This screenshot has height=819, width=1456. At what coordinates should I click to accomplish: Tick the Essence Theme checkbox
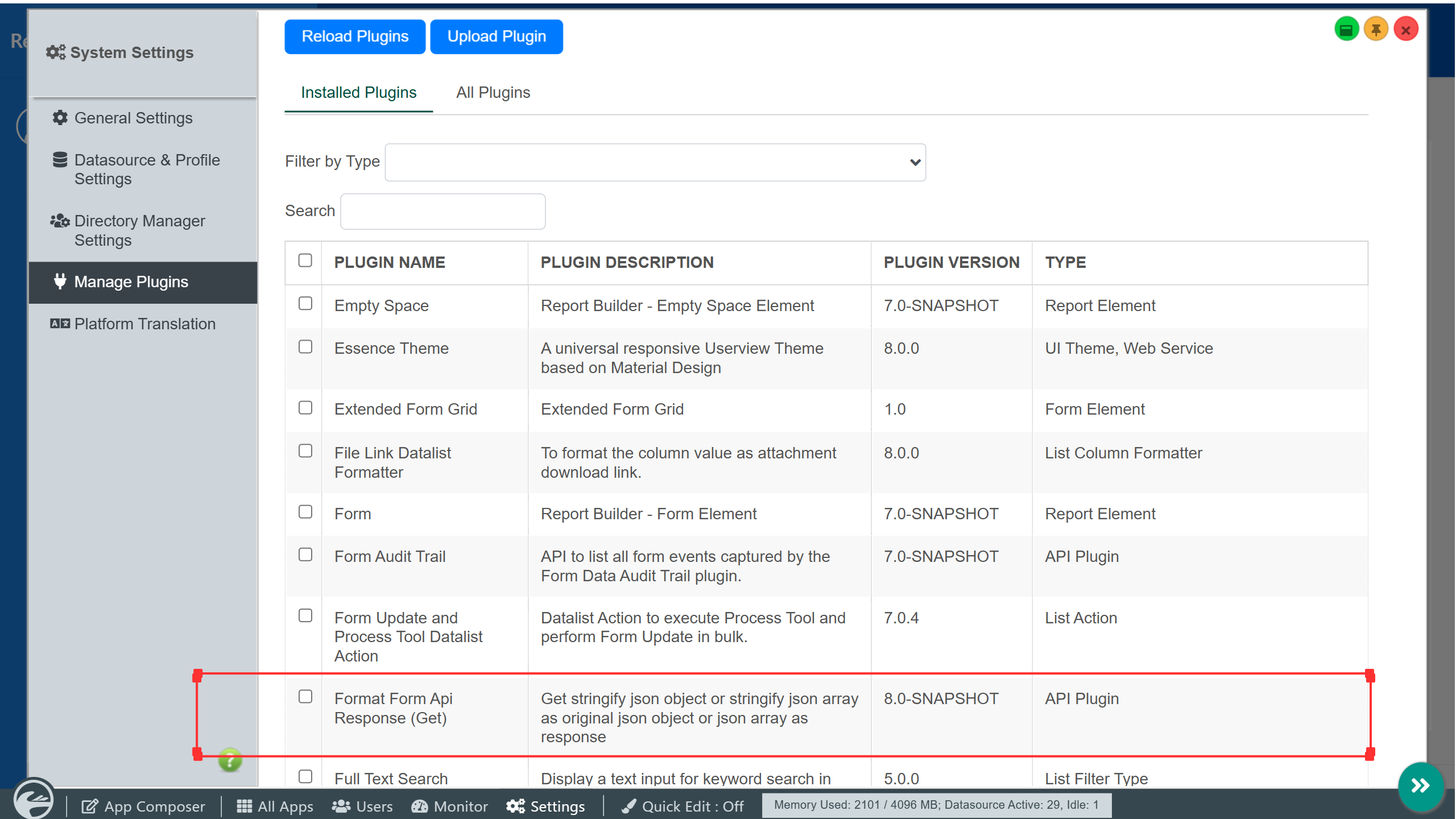305,347
